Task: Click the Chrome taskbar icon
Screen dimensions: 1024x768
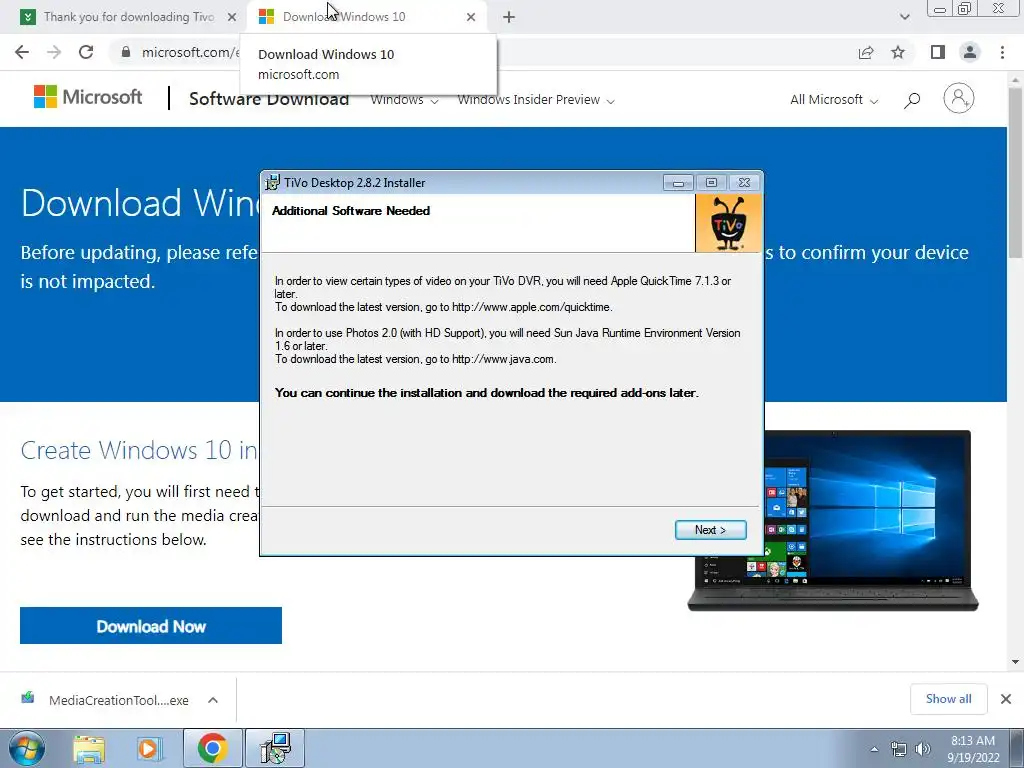Action: coord(212,748)
